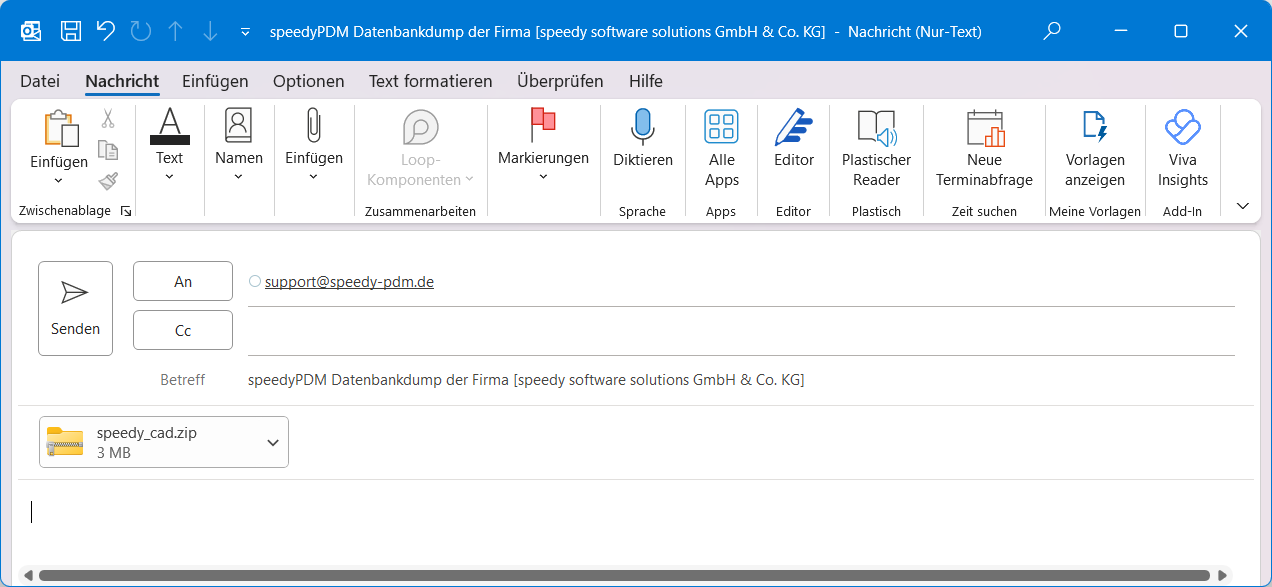1272x587 pixels.
Task: Click the Undo arrow icon
Action: coord(106,31)
